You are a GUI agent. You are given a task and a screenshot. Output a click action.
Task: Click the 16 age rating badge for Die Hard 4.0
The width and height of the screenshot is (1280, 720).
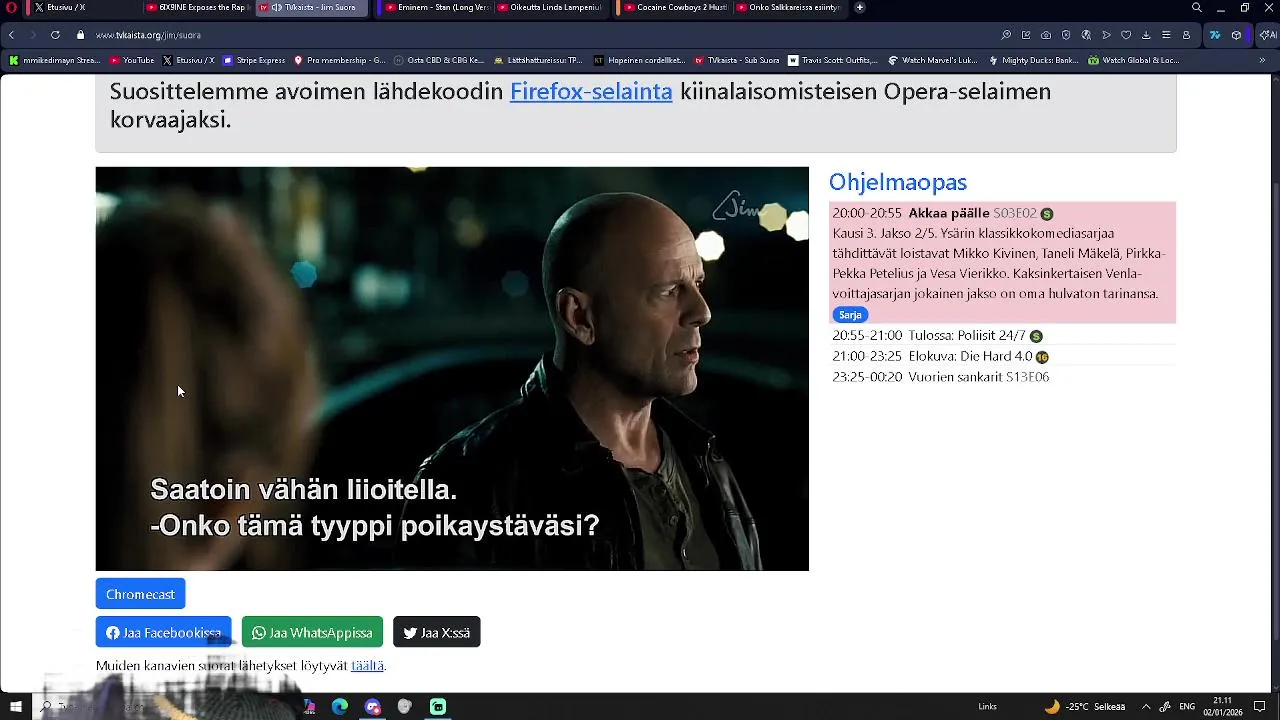1042,357
